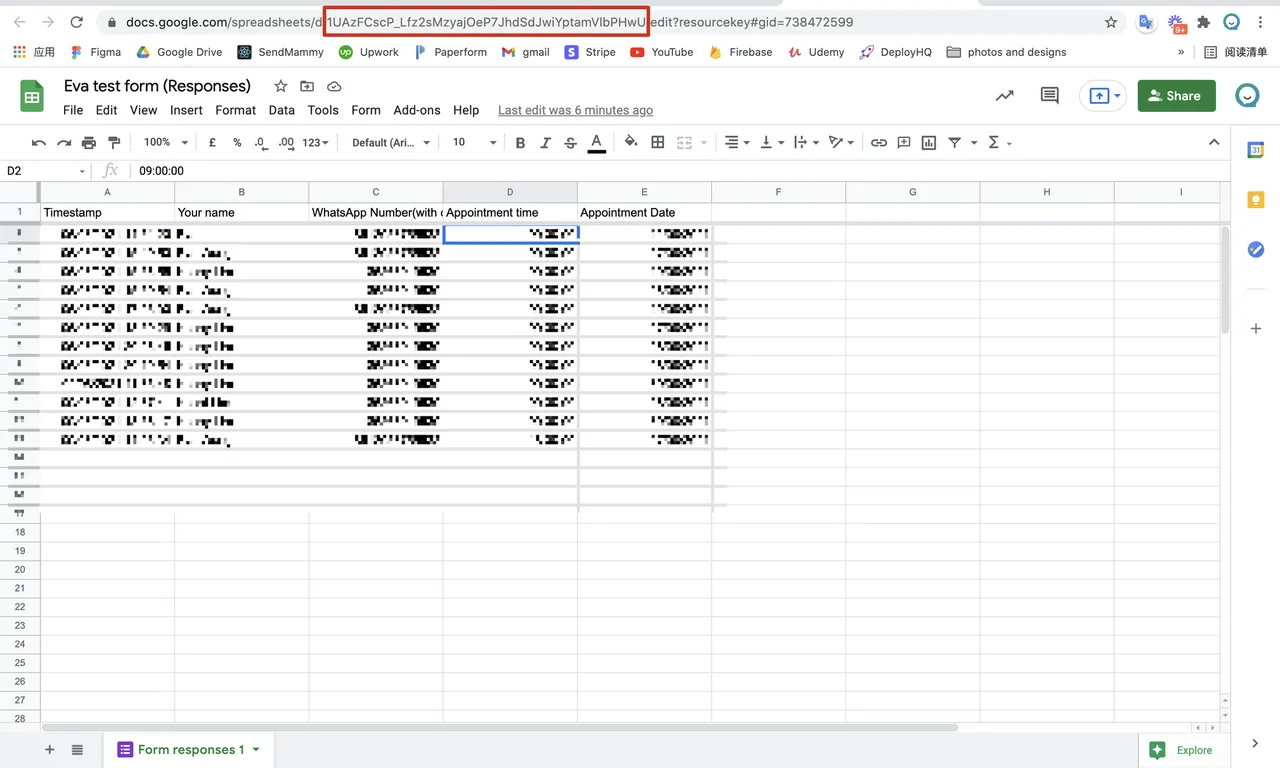Open the Add-ons menu
This screenshot has width=1280, height=768.
pyautogui.click(x=416, y=110)
